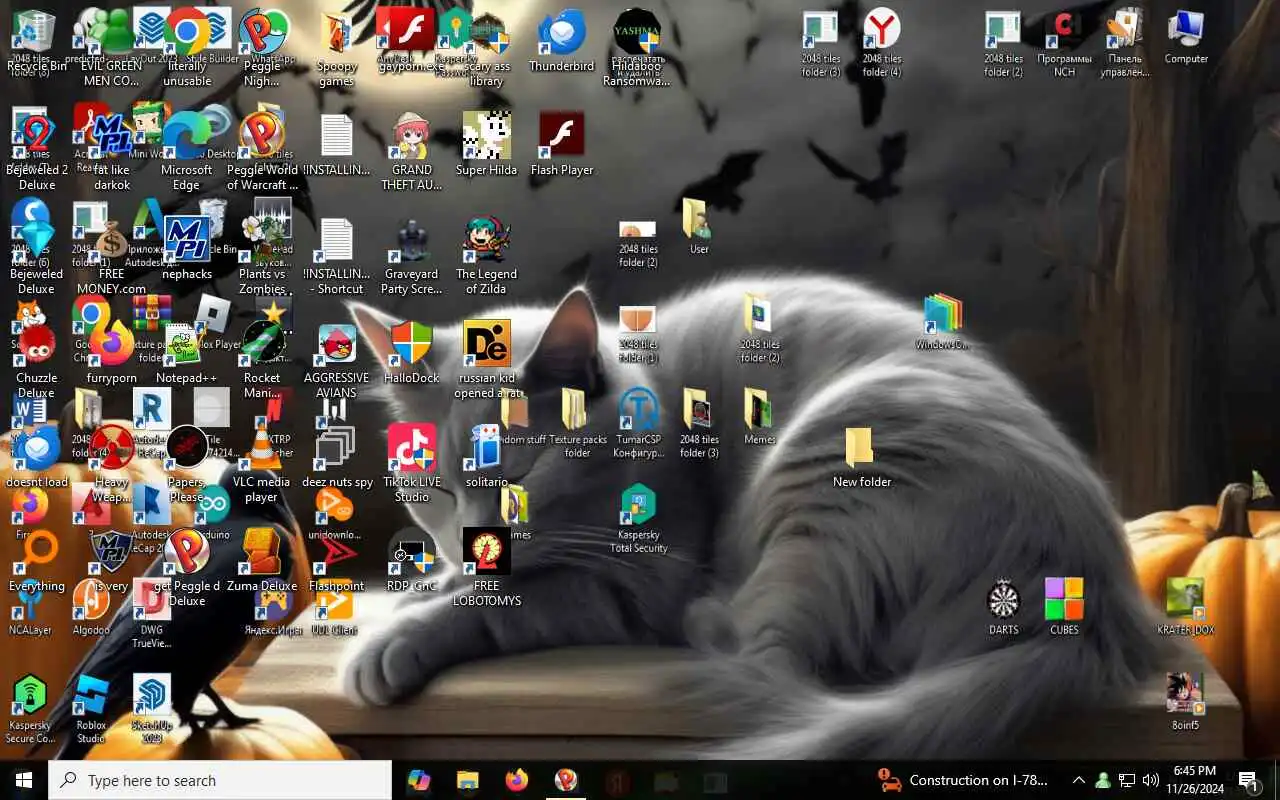
Task: Select the GRAND THEFT AU... icon
Action: coord(412,152)
